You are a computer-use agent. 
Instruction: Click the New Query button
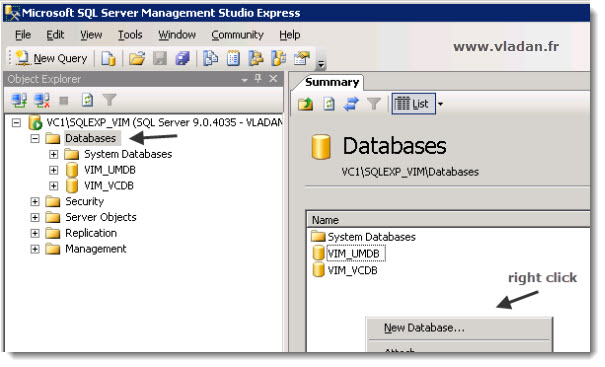(52, 59)
